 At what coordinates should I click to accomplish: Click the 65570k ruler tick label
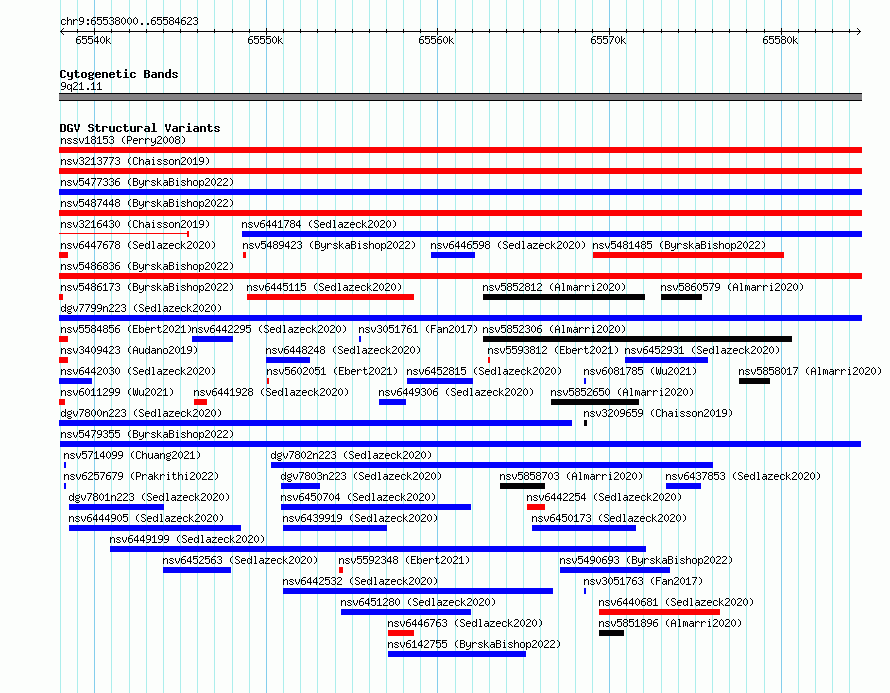608,40
